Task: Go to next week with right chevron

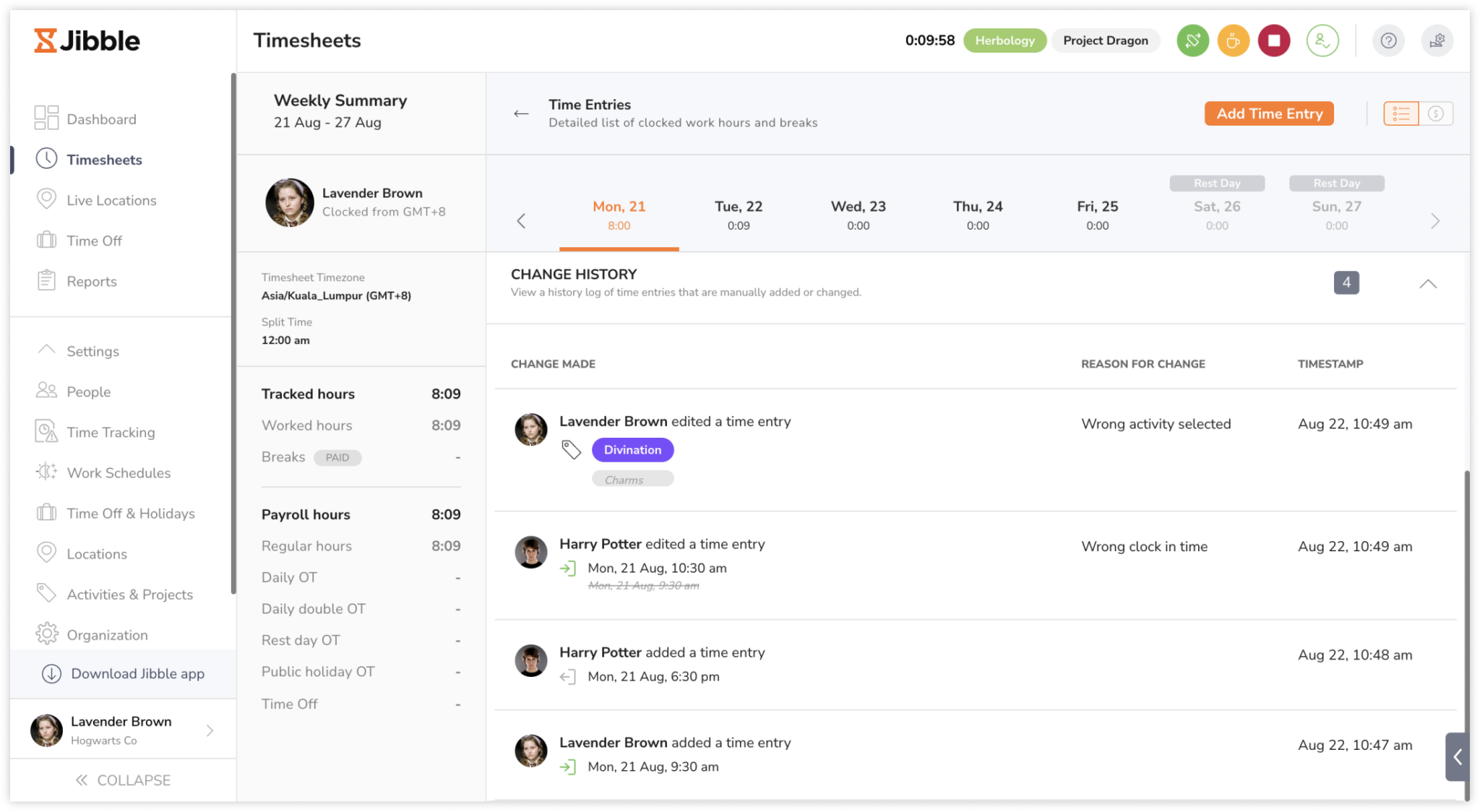Action: pyautogui.click(x=1435, y=221)
